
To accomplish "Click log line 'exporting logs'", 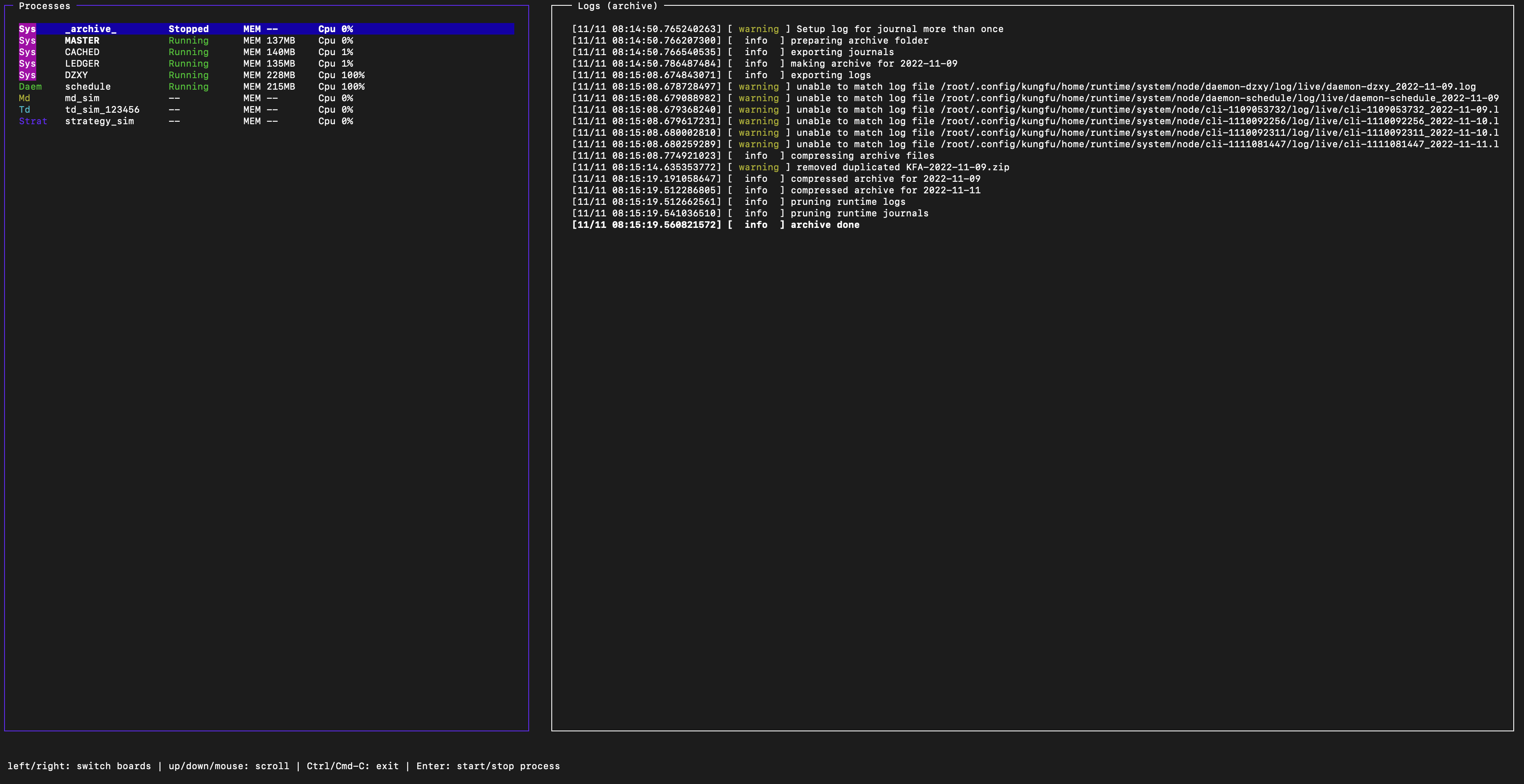I will tap(721, 75).
